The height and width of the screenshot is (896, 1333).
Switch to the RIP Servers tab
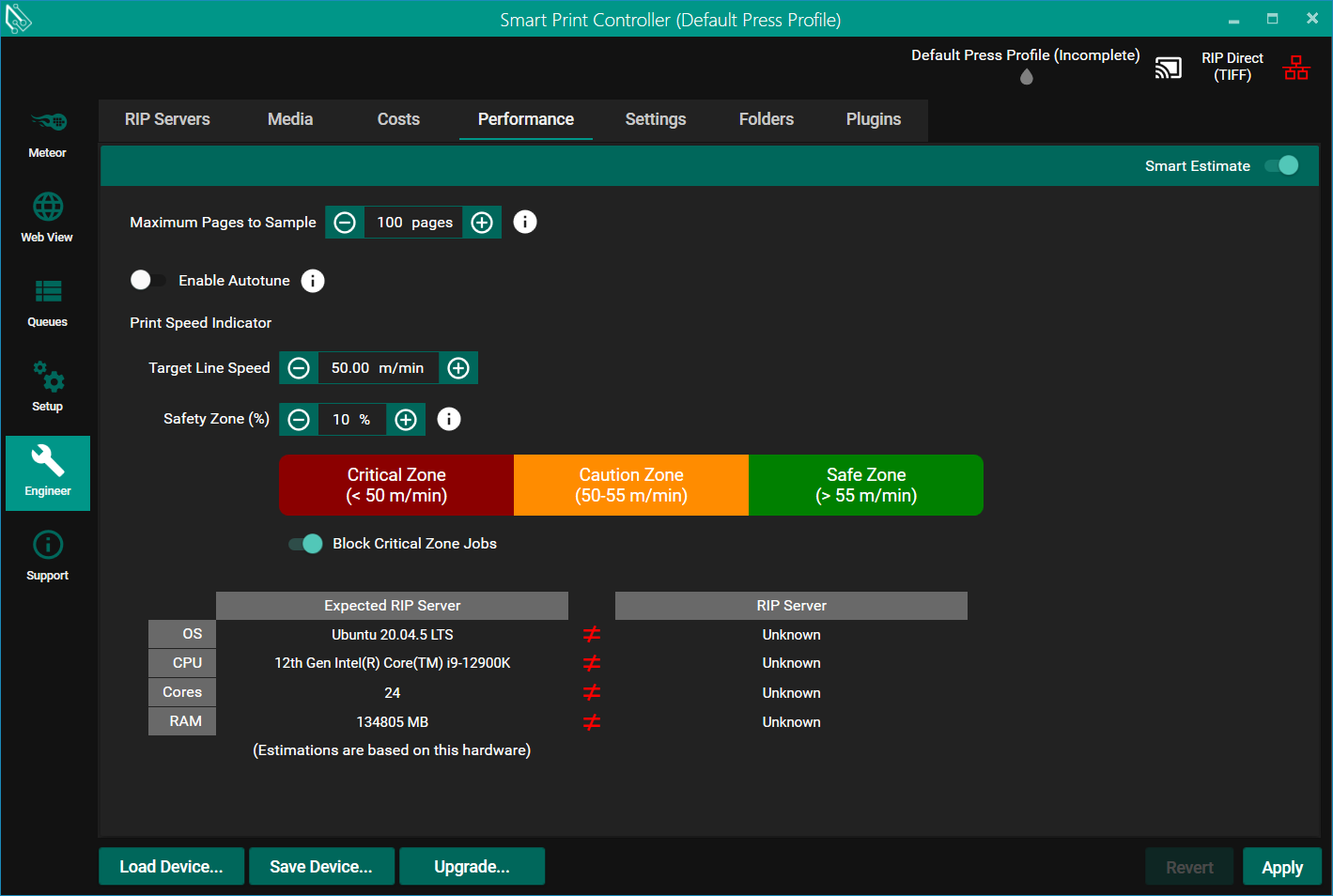coord(167,119)
